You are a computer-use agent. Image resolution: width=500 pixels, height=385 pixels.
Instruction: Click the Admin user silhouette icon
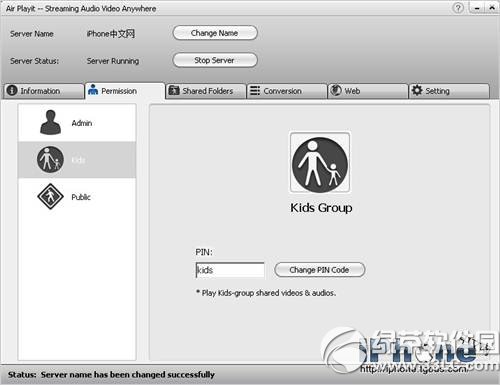pyautogui.click(x=50, y=122)
